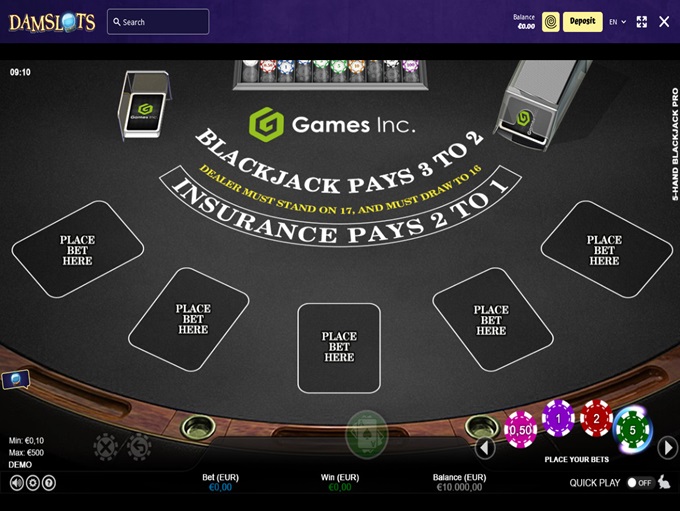Select the red 2 chip
Screen dimensions: 680x511
click(x=596, y=418)
